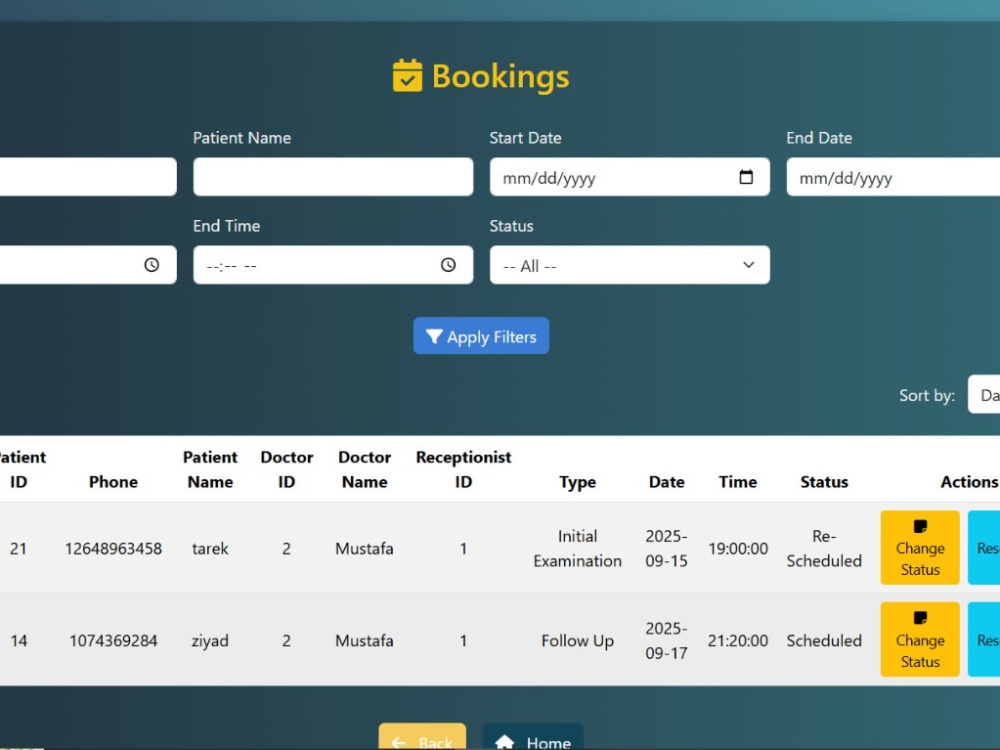Click Mustafa in tarek's row

pos(364,548)
